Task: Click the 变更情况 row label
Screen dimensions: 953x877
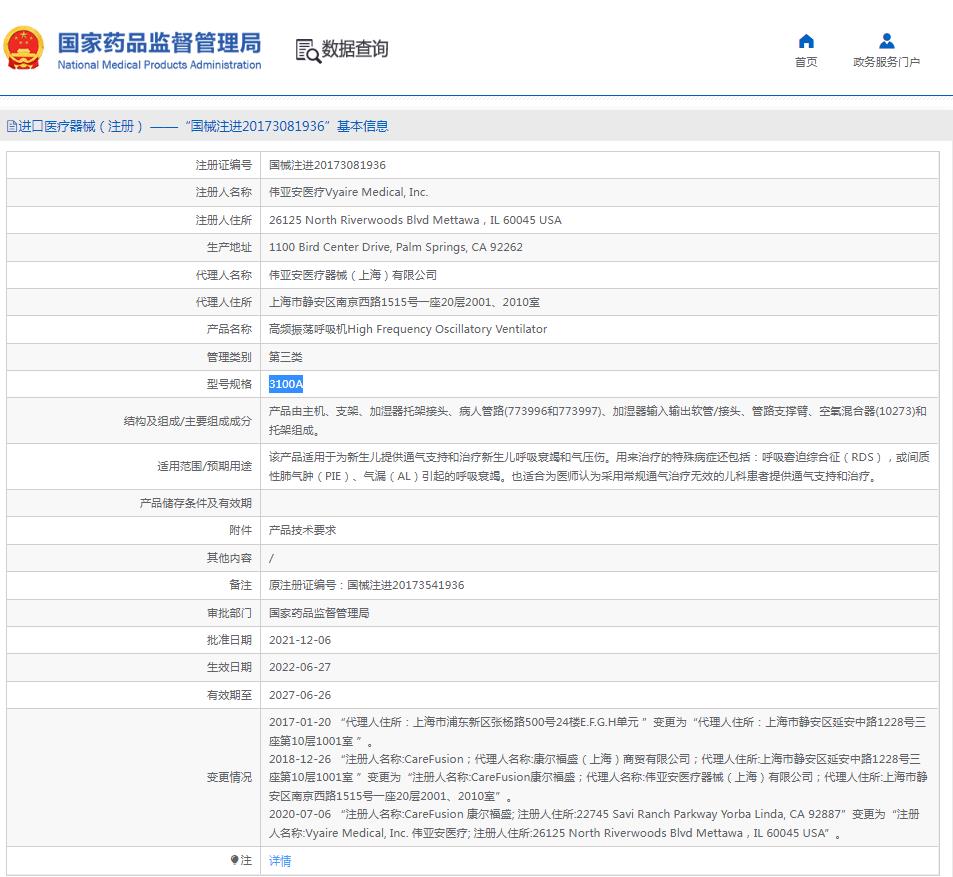Action: (x=229, y=777)
